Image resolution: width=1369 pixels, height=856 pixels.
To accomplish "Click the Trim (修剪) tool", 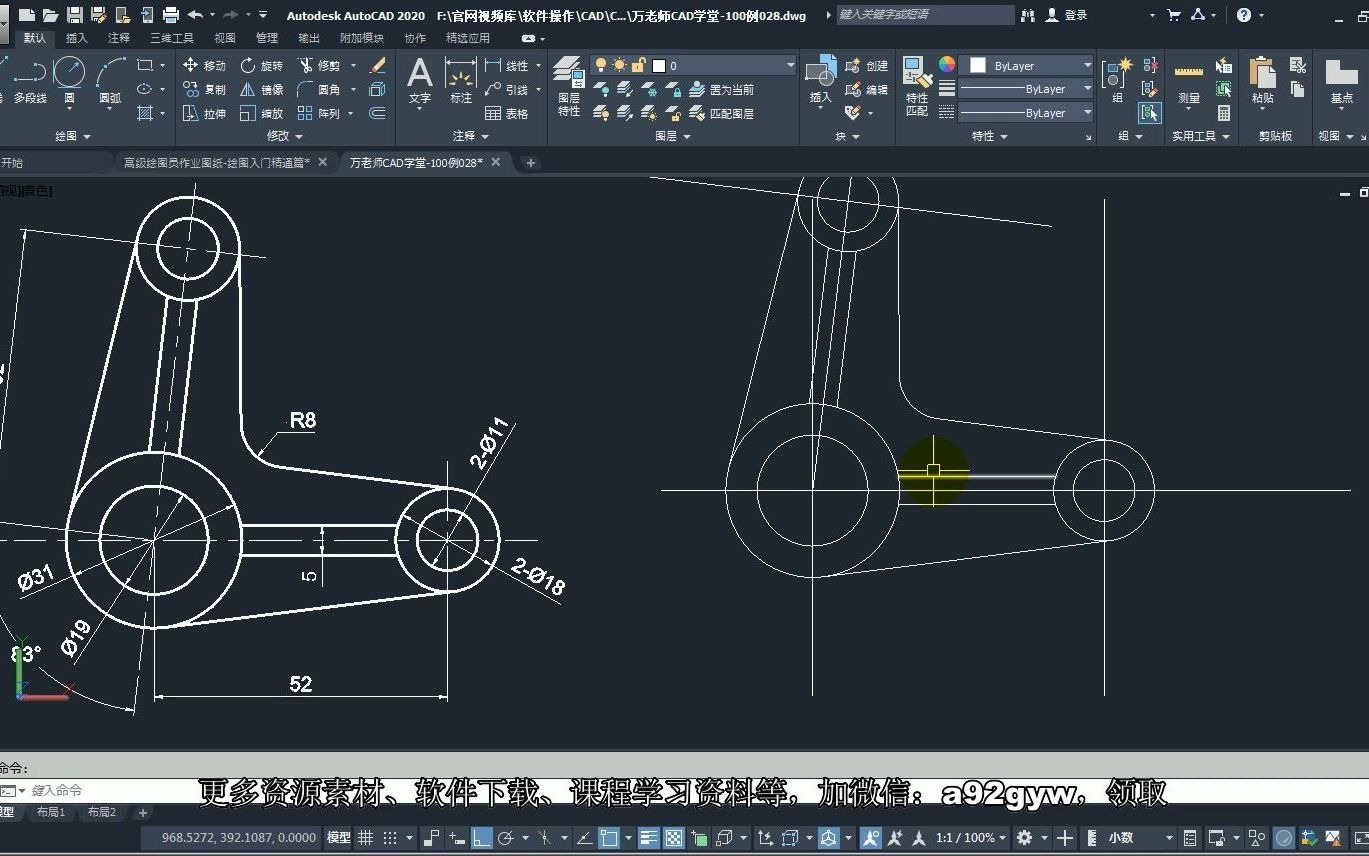I will (319, 65).
